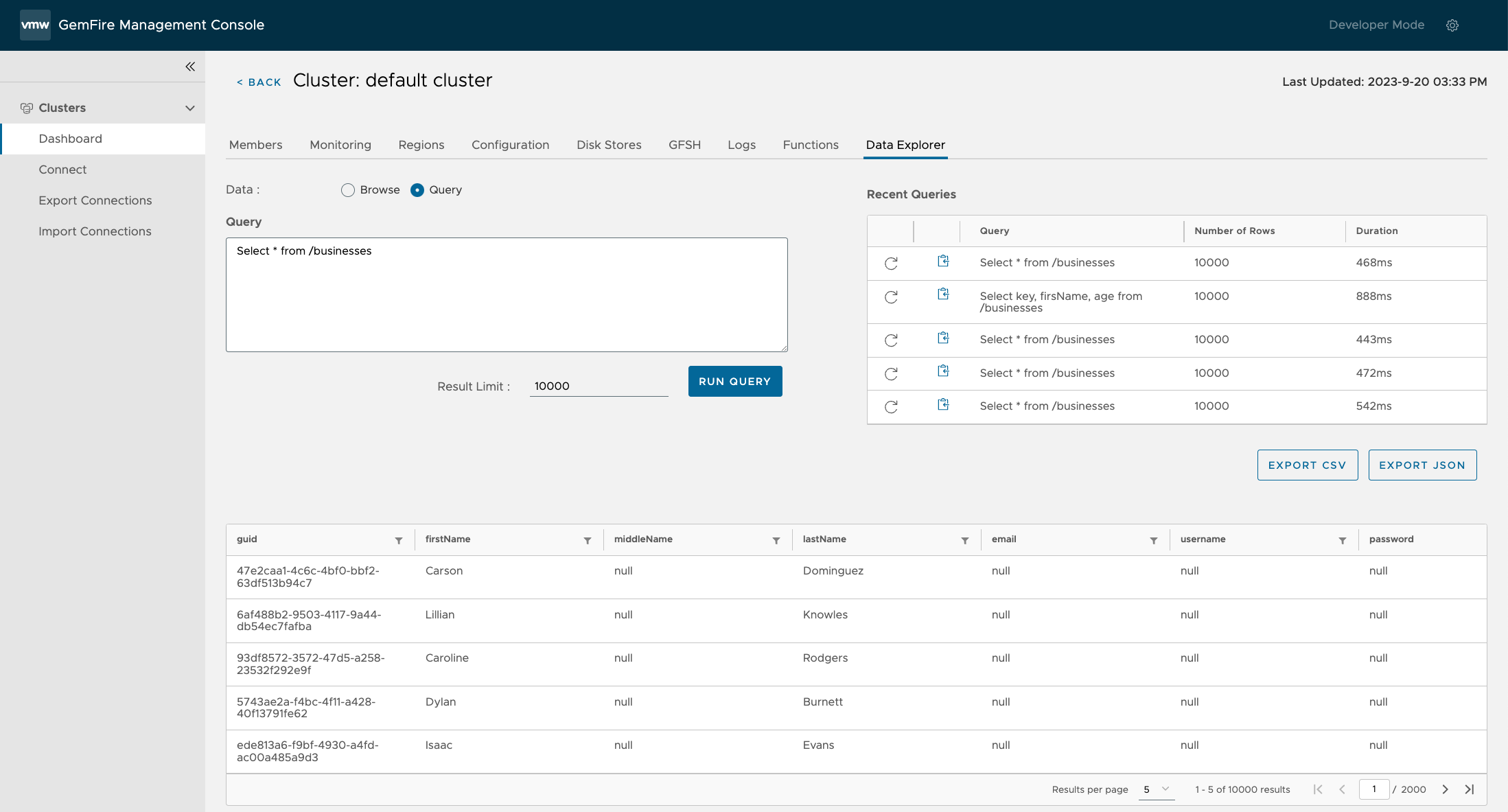Copy the 888ms query to editor
This screenshot has height=812, width=1508.
[x=943, y=294]
